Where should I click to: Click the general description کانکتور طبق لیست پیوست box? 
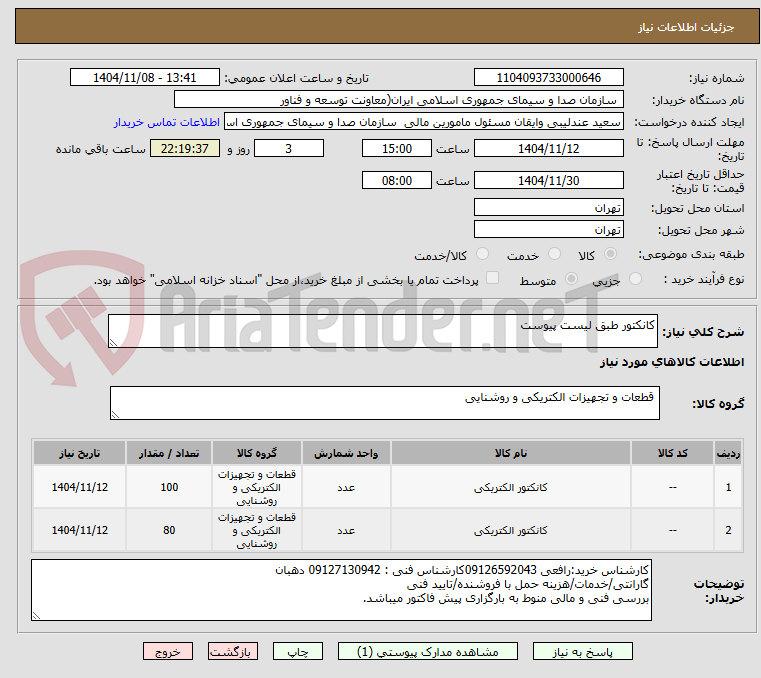382,331
